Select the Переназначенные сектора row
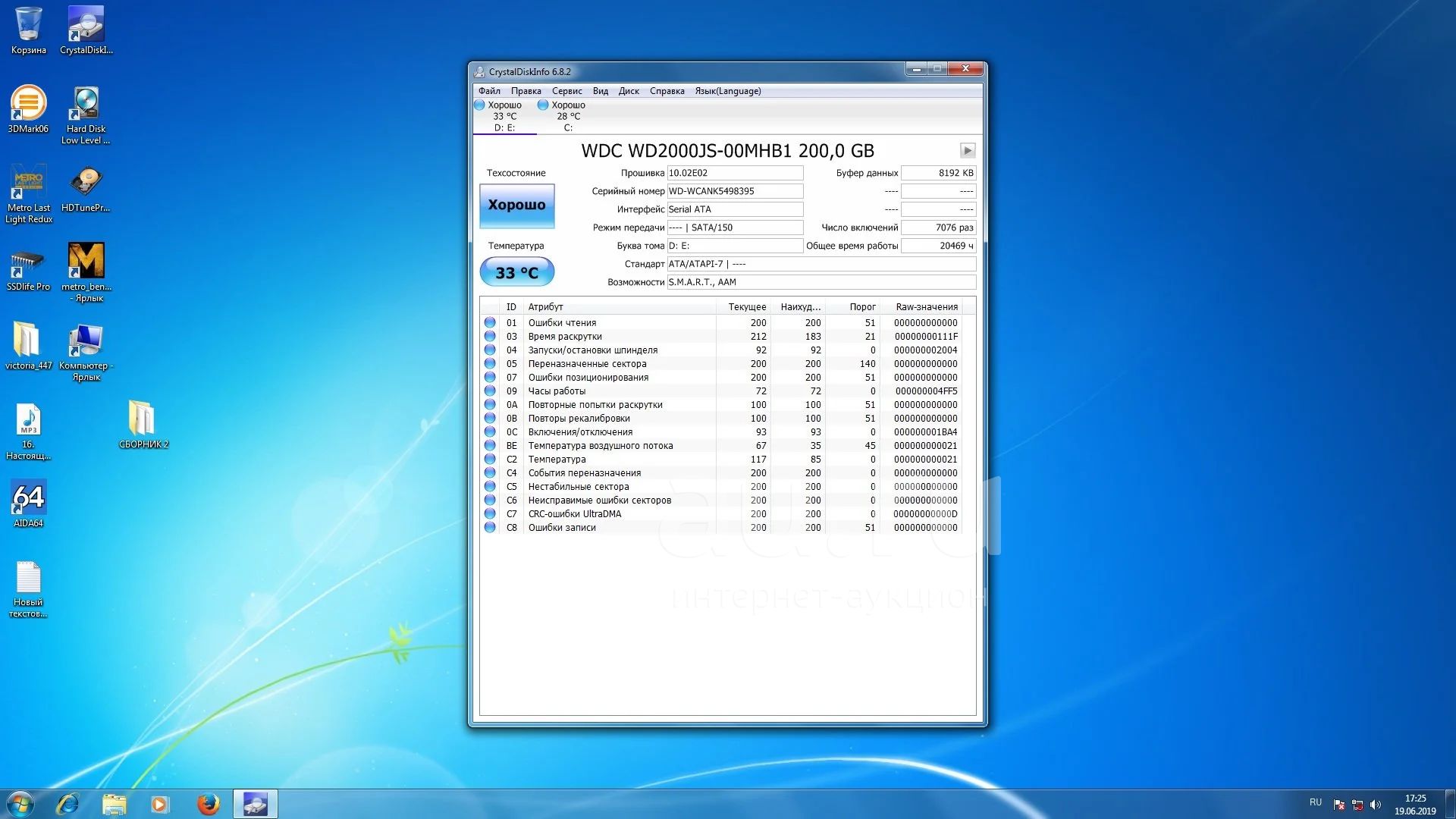1456x819 pixels. (721, 364)
